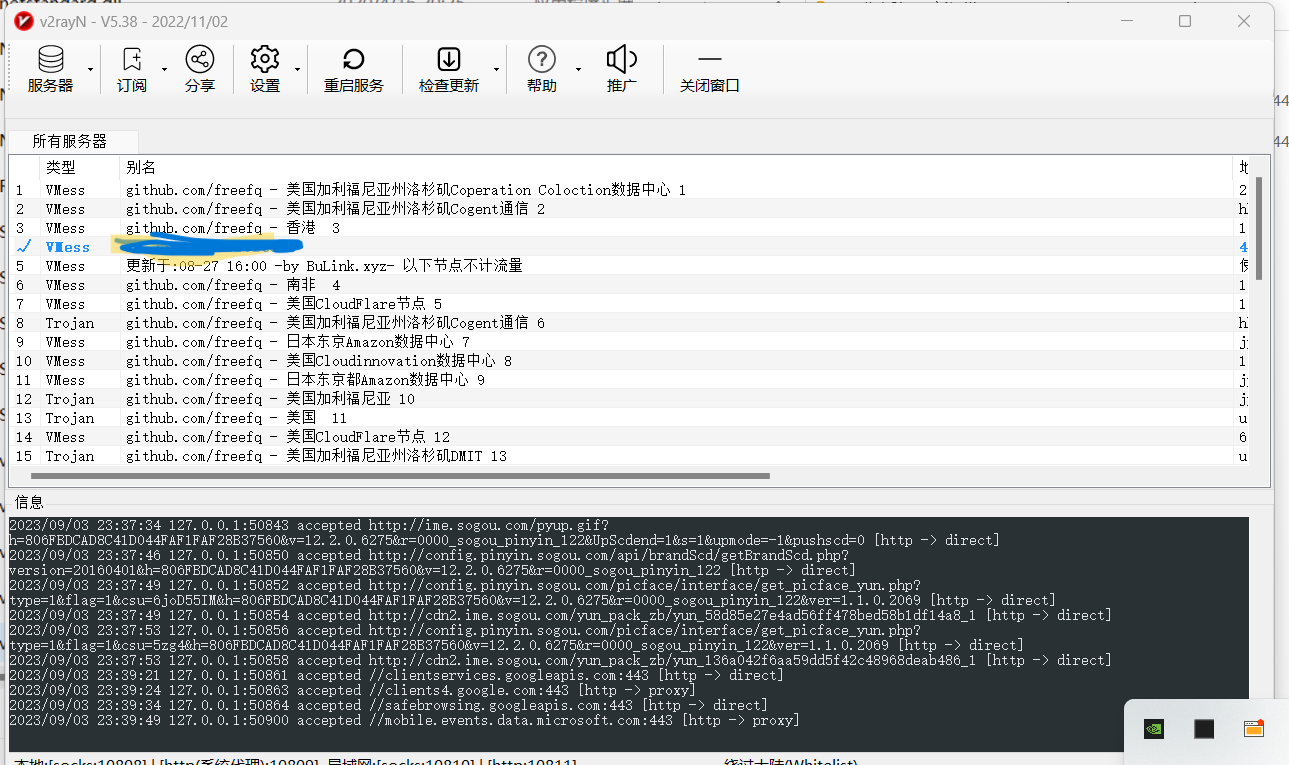Click the black square tray icon

coord(1204,729)
